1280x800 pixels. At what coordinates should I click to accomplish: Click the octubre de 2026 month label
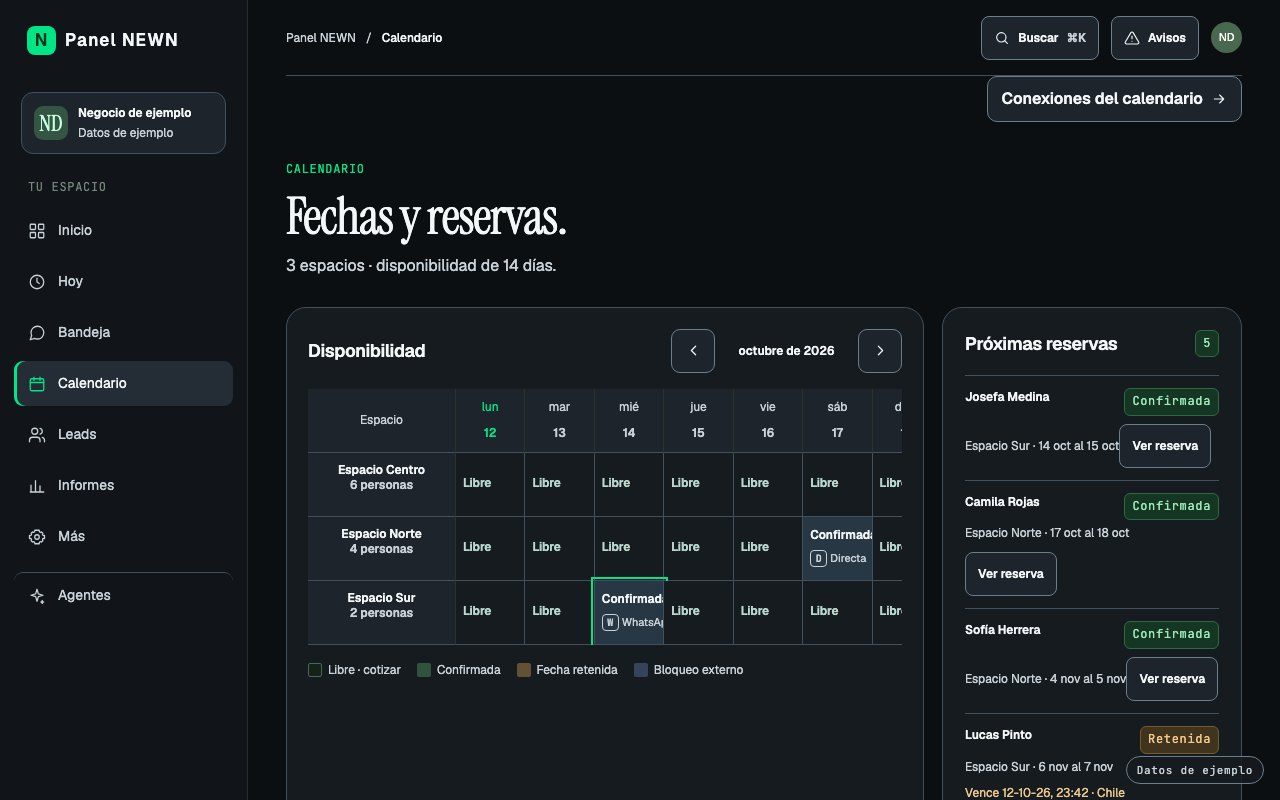click(786, 351)
